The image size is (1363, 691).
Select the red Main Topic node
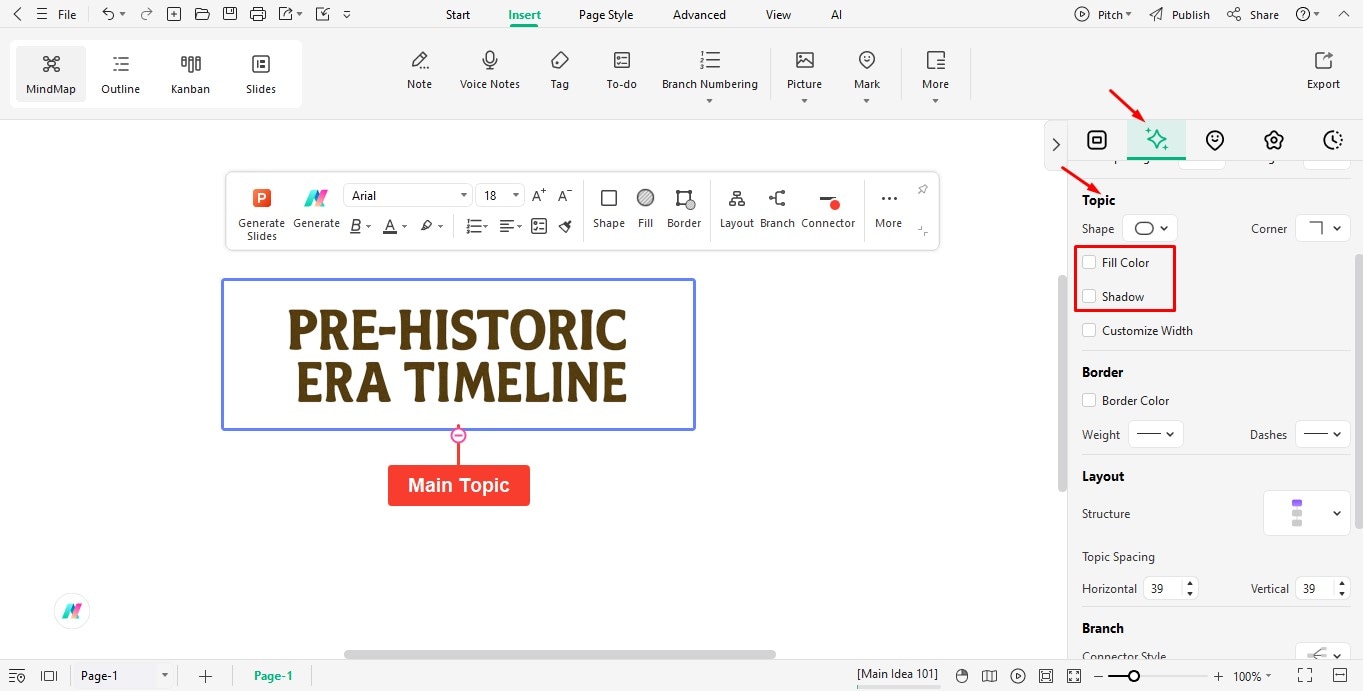click(x=459, y=485)
